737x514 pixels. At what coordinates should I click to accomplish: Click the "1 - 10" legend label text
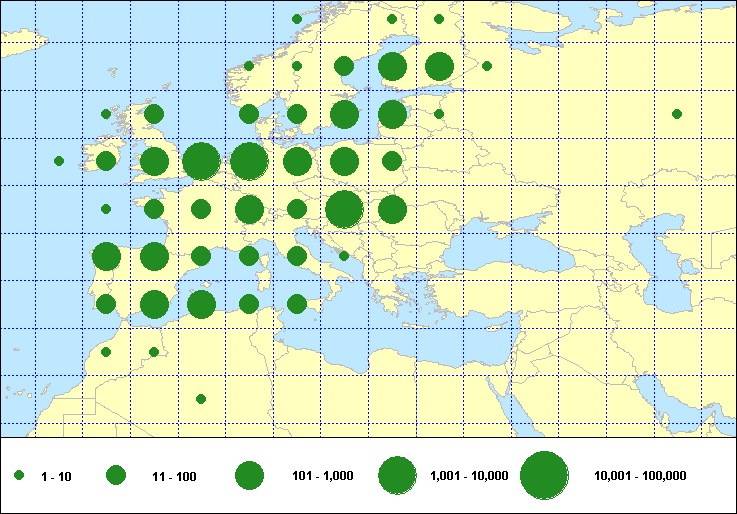click(x=56, y=476)
